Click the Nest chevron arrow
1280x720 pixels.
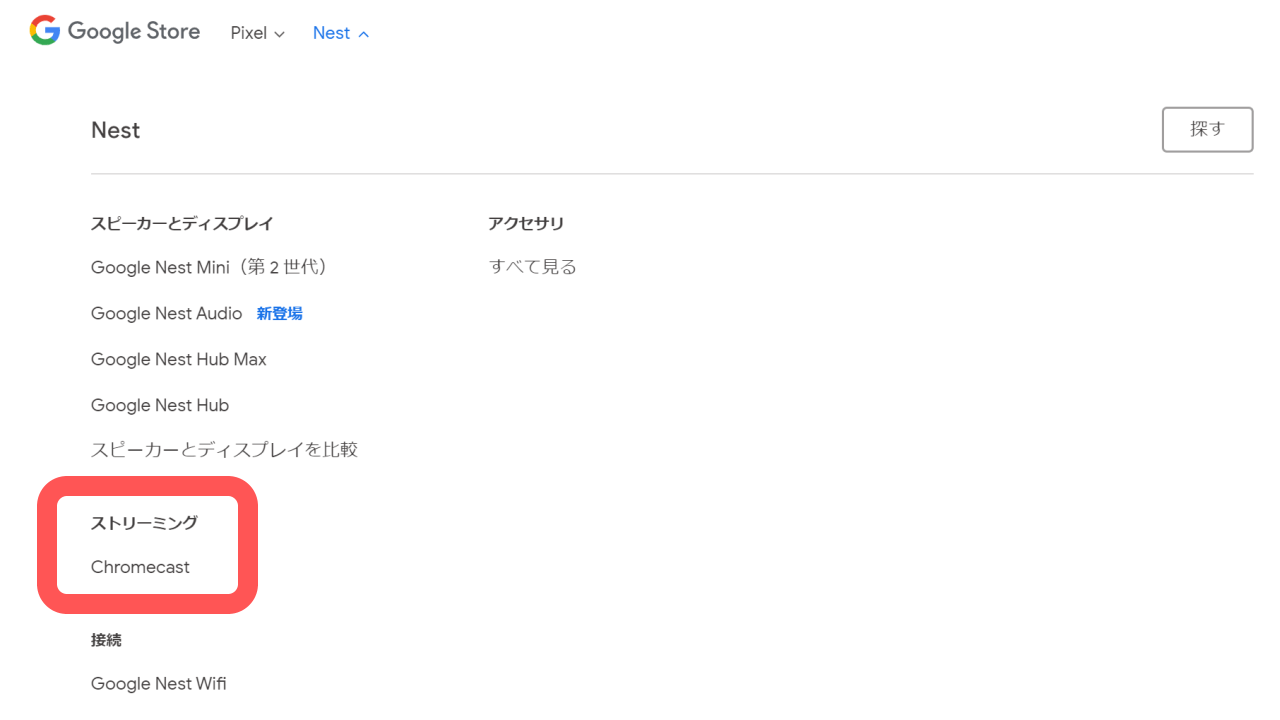click(x=364, y=34)
